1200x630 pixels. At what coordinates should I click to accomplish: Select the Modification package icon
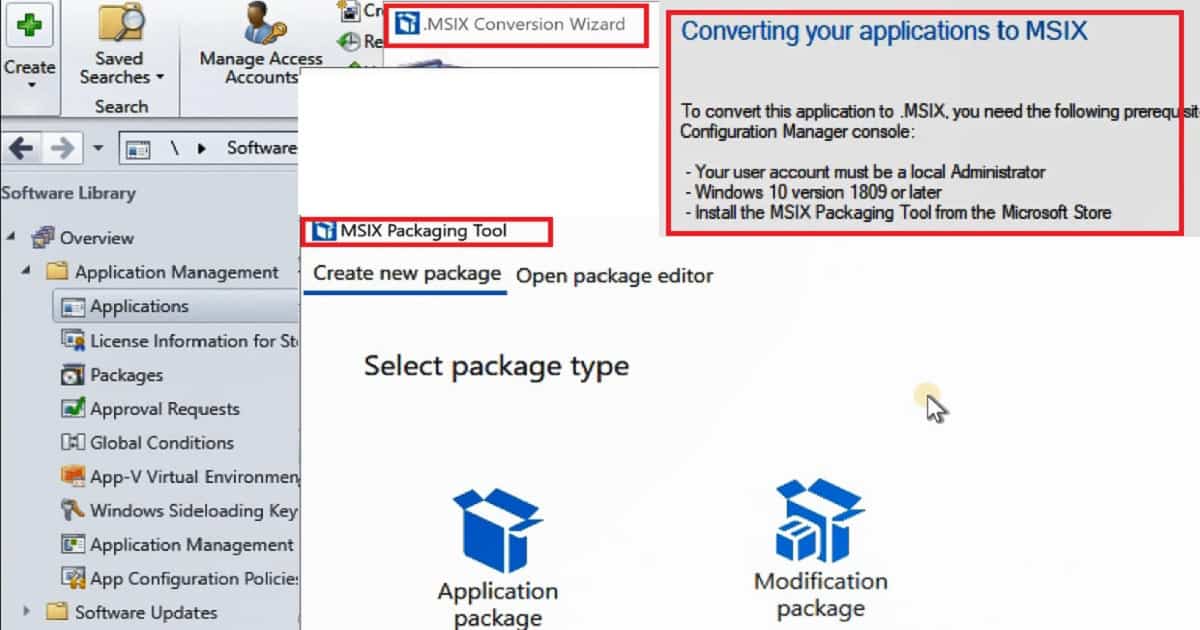[x=820, y=522]
